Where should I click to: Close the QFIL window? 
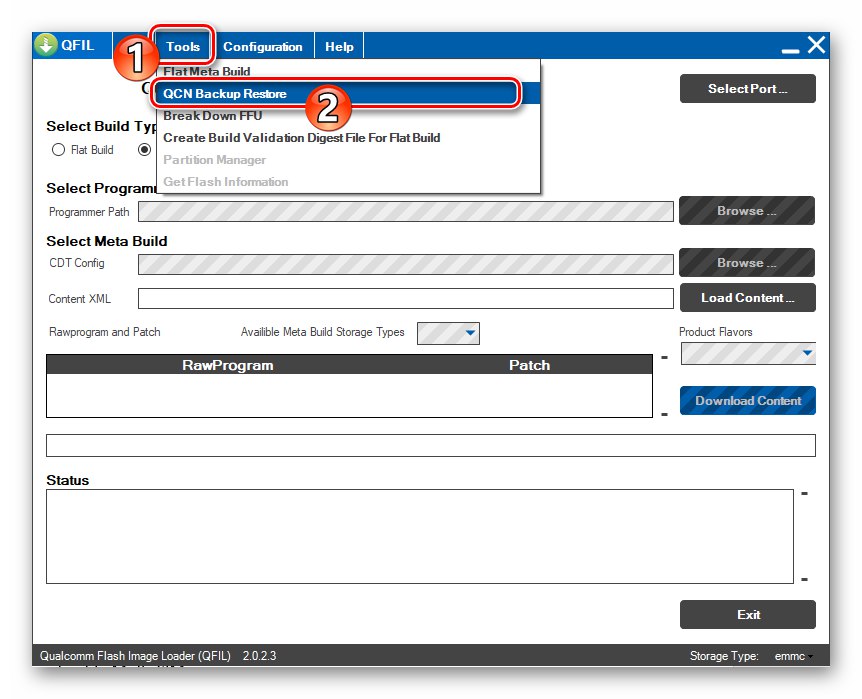[816, 45]
